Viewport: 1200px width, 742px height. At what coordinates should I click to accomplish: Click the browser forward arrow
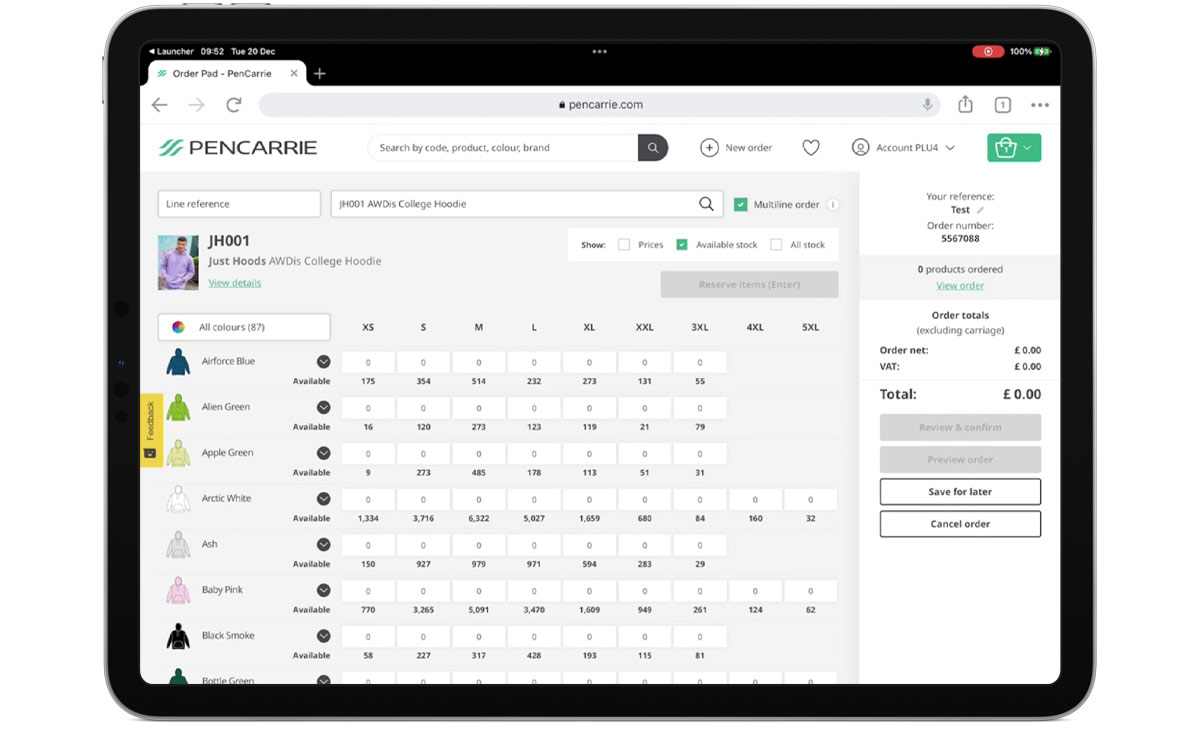click(196, 105)
